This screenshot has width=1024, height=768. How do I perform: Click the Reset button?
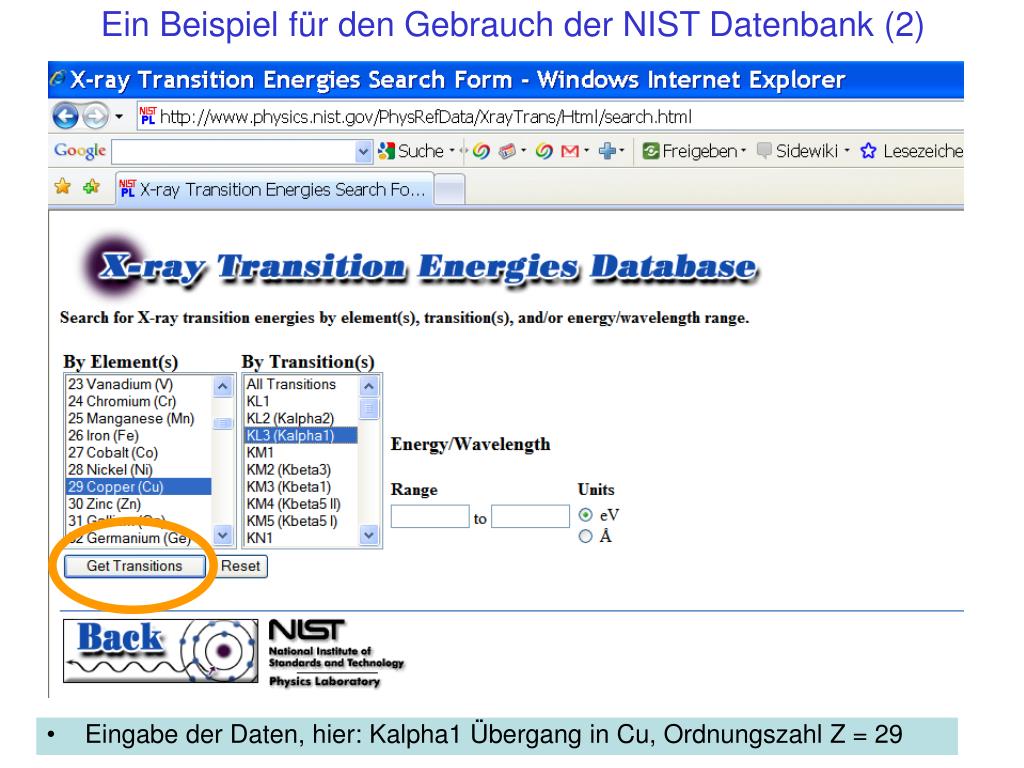tap(240, 566)
